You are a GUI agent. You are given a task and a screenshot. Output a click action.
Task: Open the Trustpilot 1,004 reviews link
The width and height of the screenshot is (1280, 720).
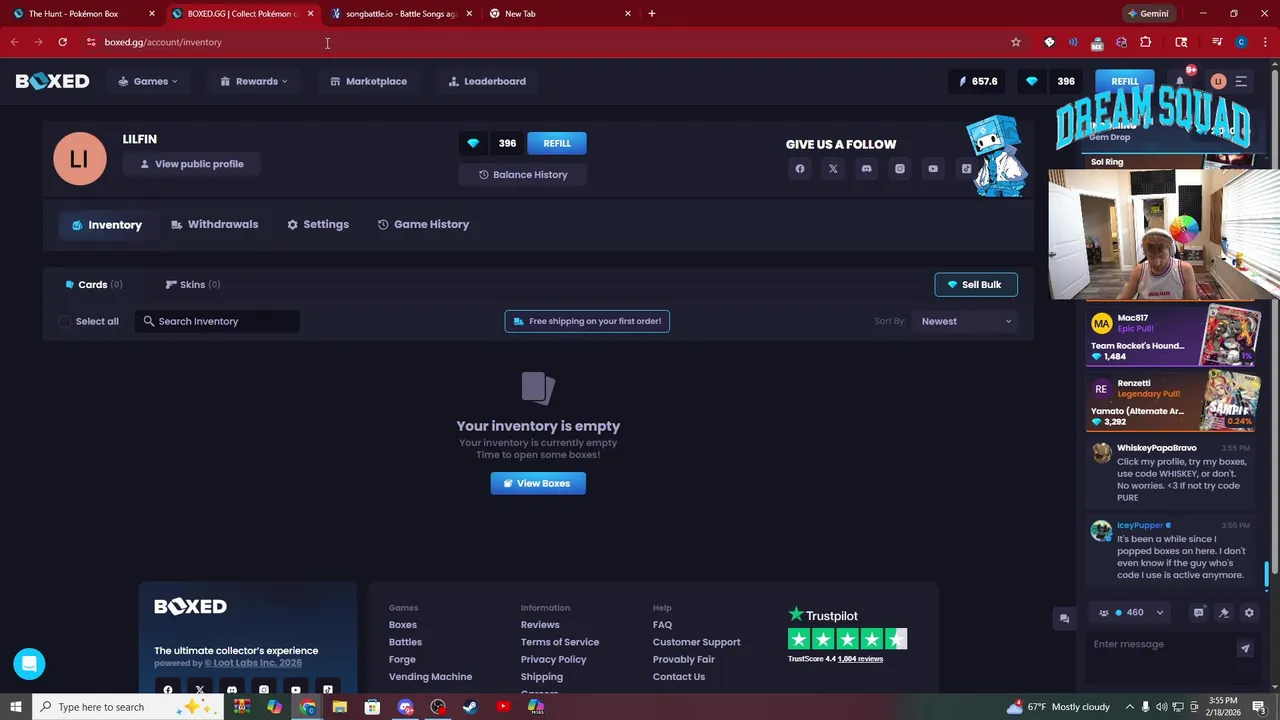860,659
